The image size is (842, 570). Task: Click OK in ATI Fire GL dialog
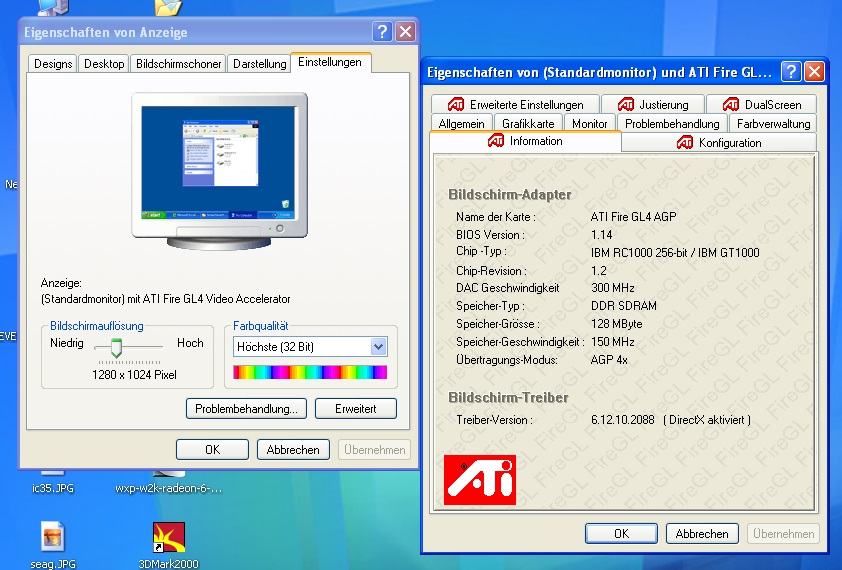coord(621,533)
